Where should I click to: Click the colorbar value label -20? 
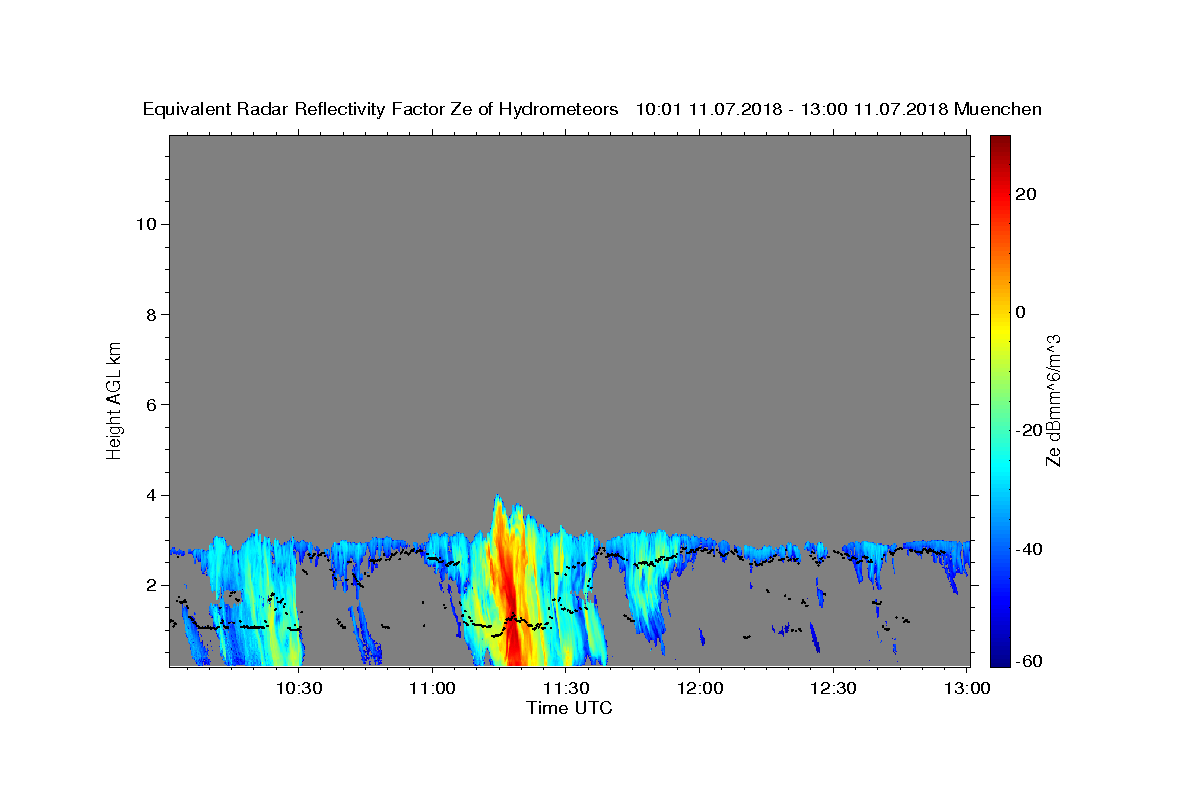coord(1028,430)
